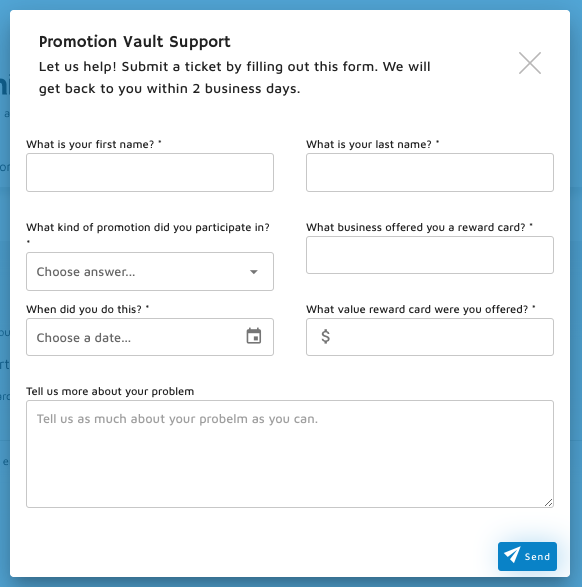Select the business name input box
The image size is (582, 587).
pyautogui.click(x=430, y=255)
